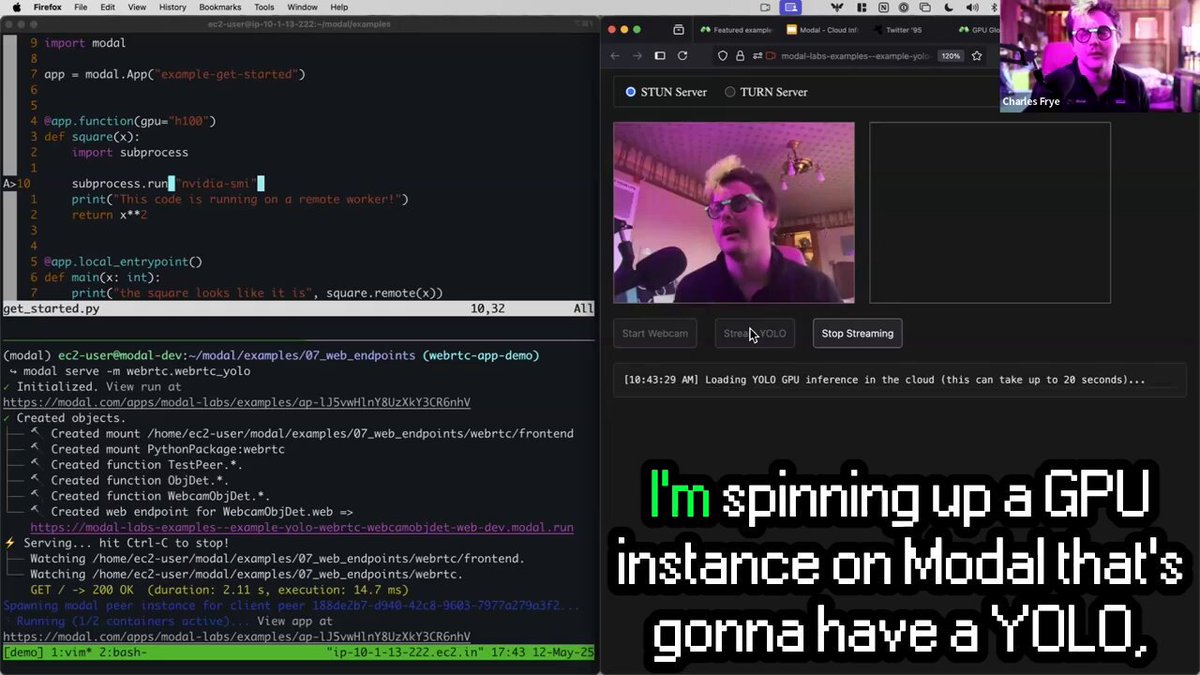Click the Stop Streaming button
This screenshot has height=675, width=1200.
tap(857, 333)
